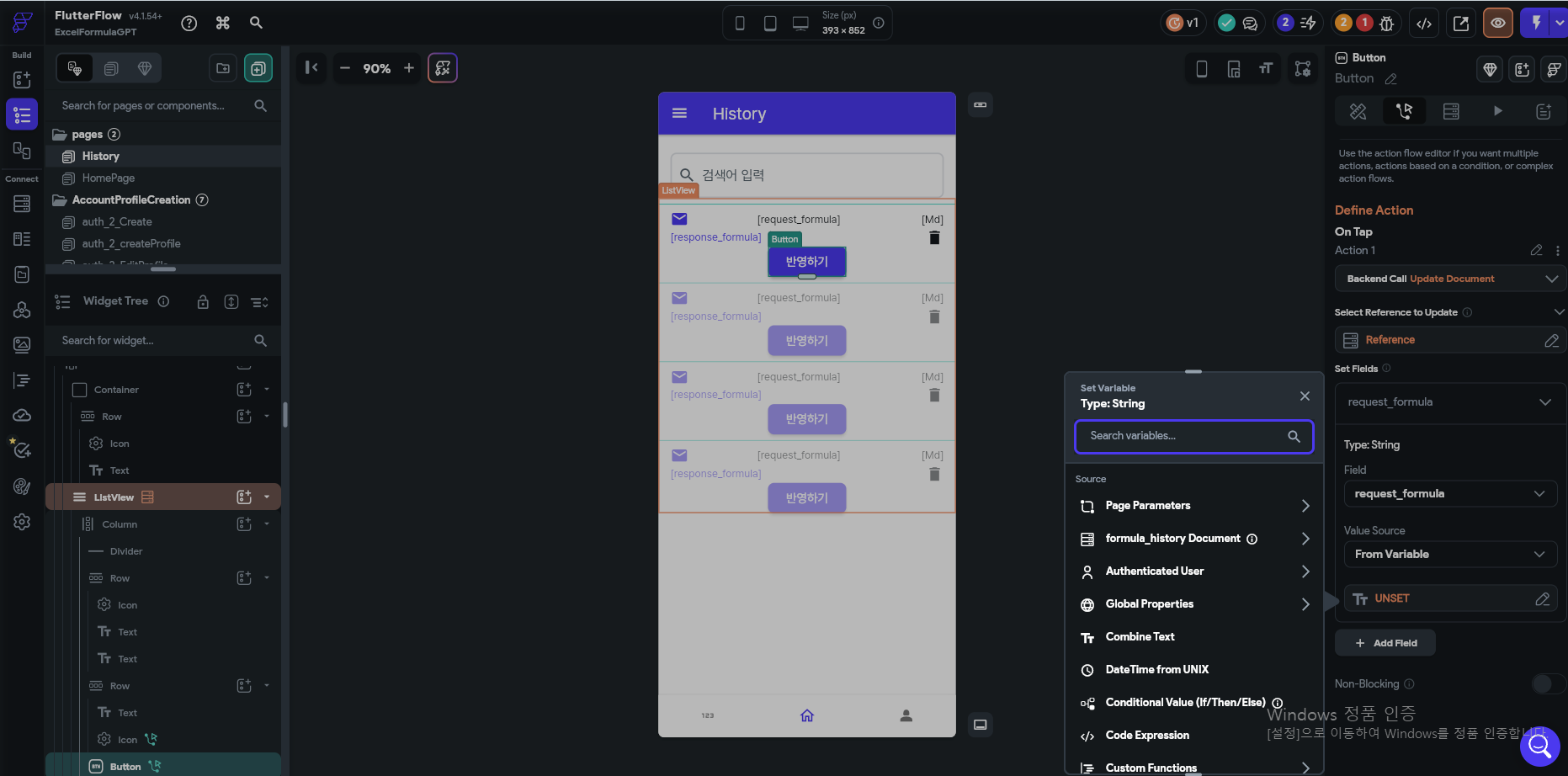Toggle the preview eye button
The width and height of the screenshot is (1568, 776).
[1498, 24]
